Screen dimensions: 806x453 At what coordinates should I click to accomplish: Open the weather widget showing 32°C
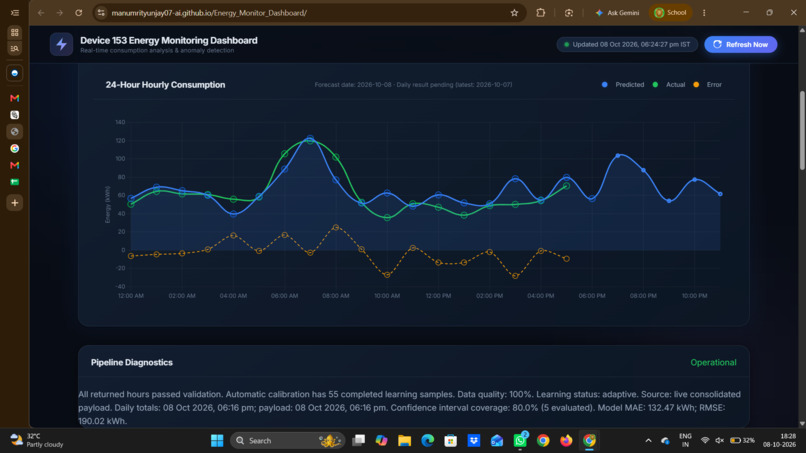pos(37,441)
